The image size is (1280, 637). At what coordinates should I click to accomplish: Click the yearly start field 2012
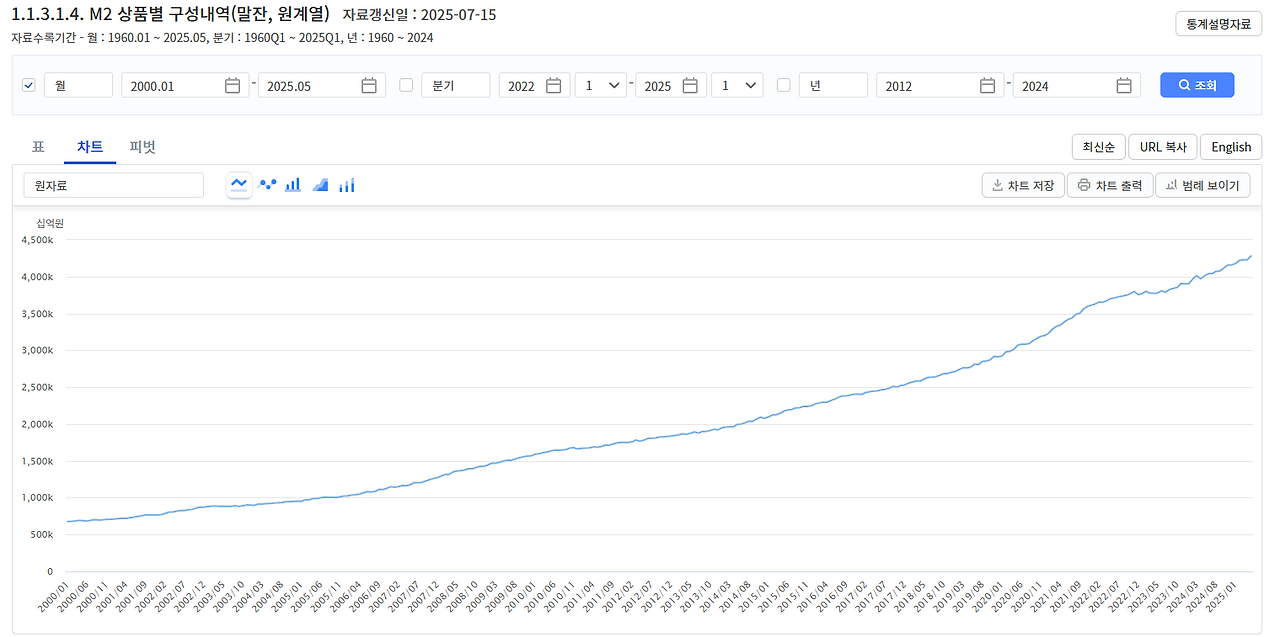coord(940,85)
